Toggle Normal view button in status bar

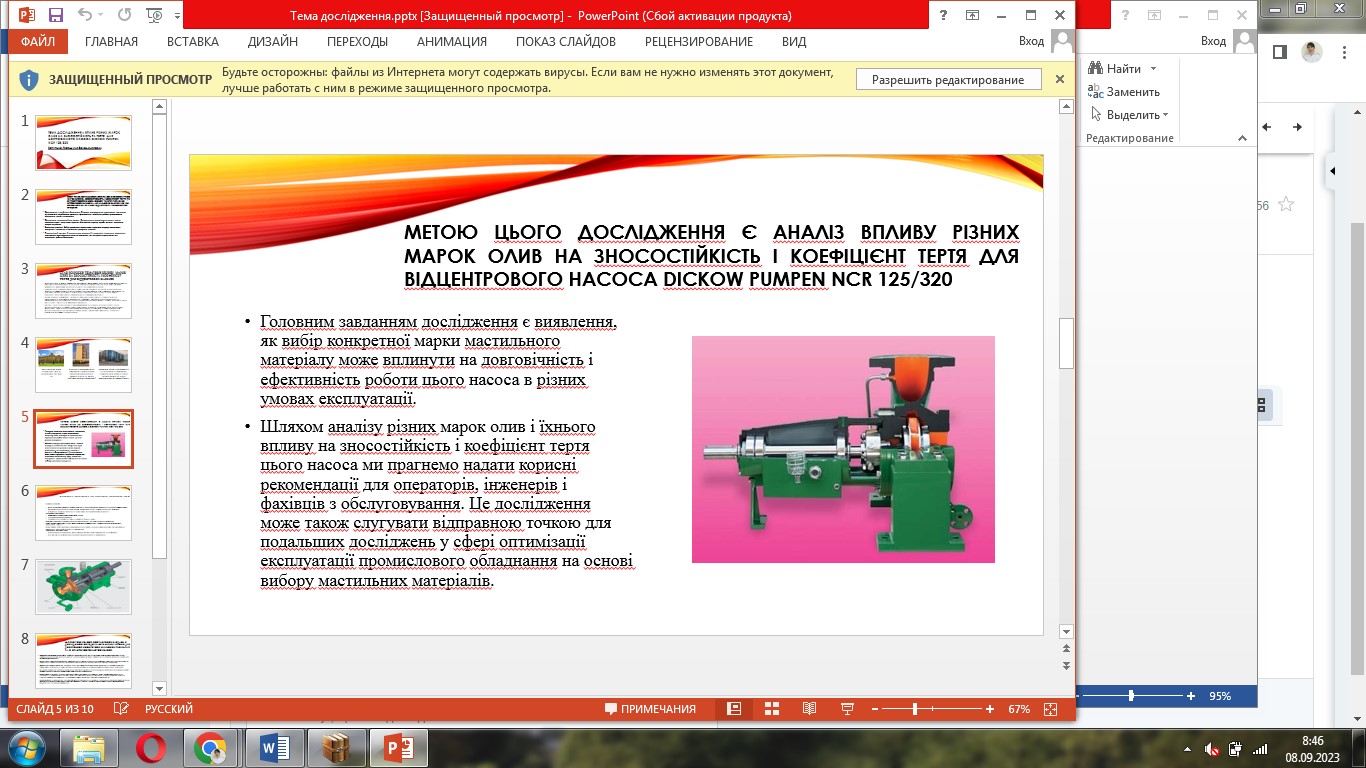(x=734, y=709)
